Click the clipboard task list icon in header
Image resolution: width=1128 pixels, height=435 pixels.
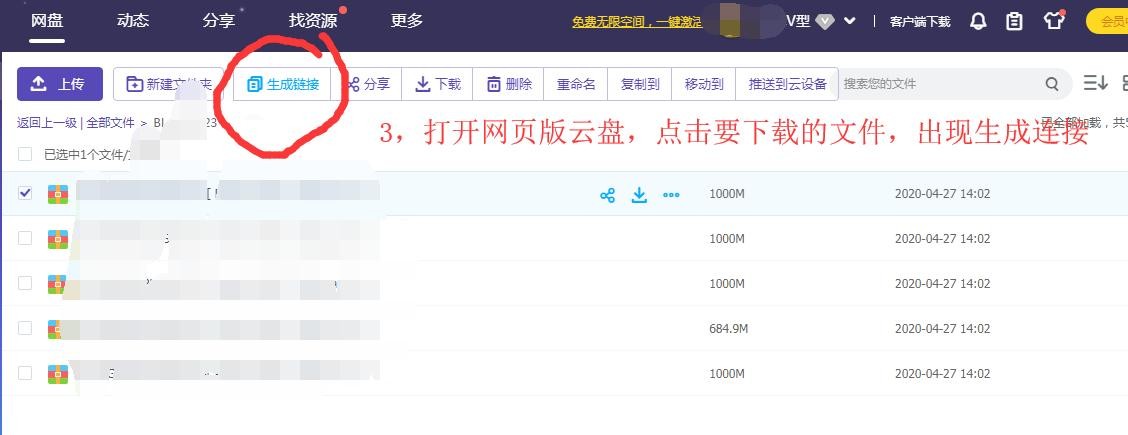pyautogui.click(x=1014, y=21)
